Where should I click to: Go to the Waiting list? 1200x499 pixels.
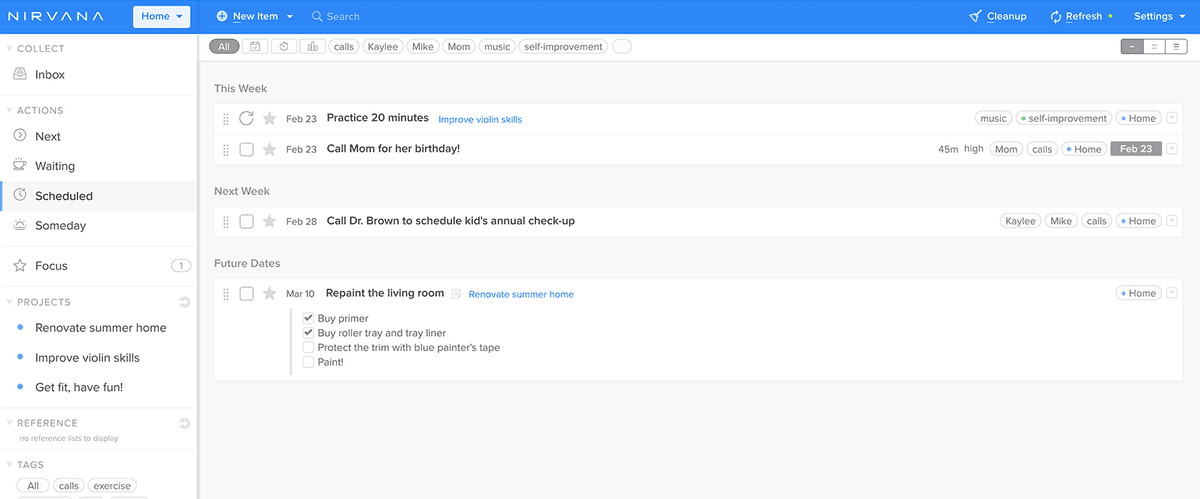click(x=55, y=166)
